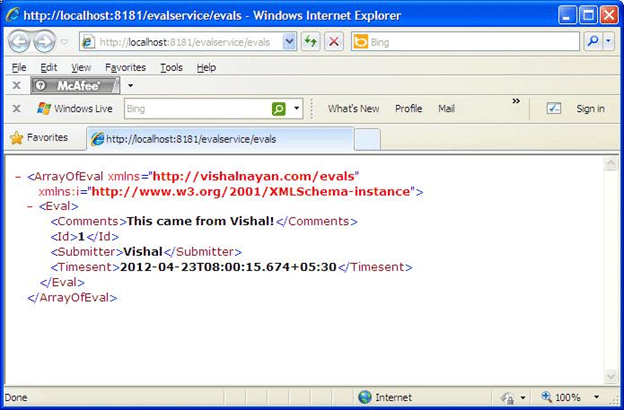Click the green Windows Live search icon

pyautogui.click(x=279, y=109)
